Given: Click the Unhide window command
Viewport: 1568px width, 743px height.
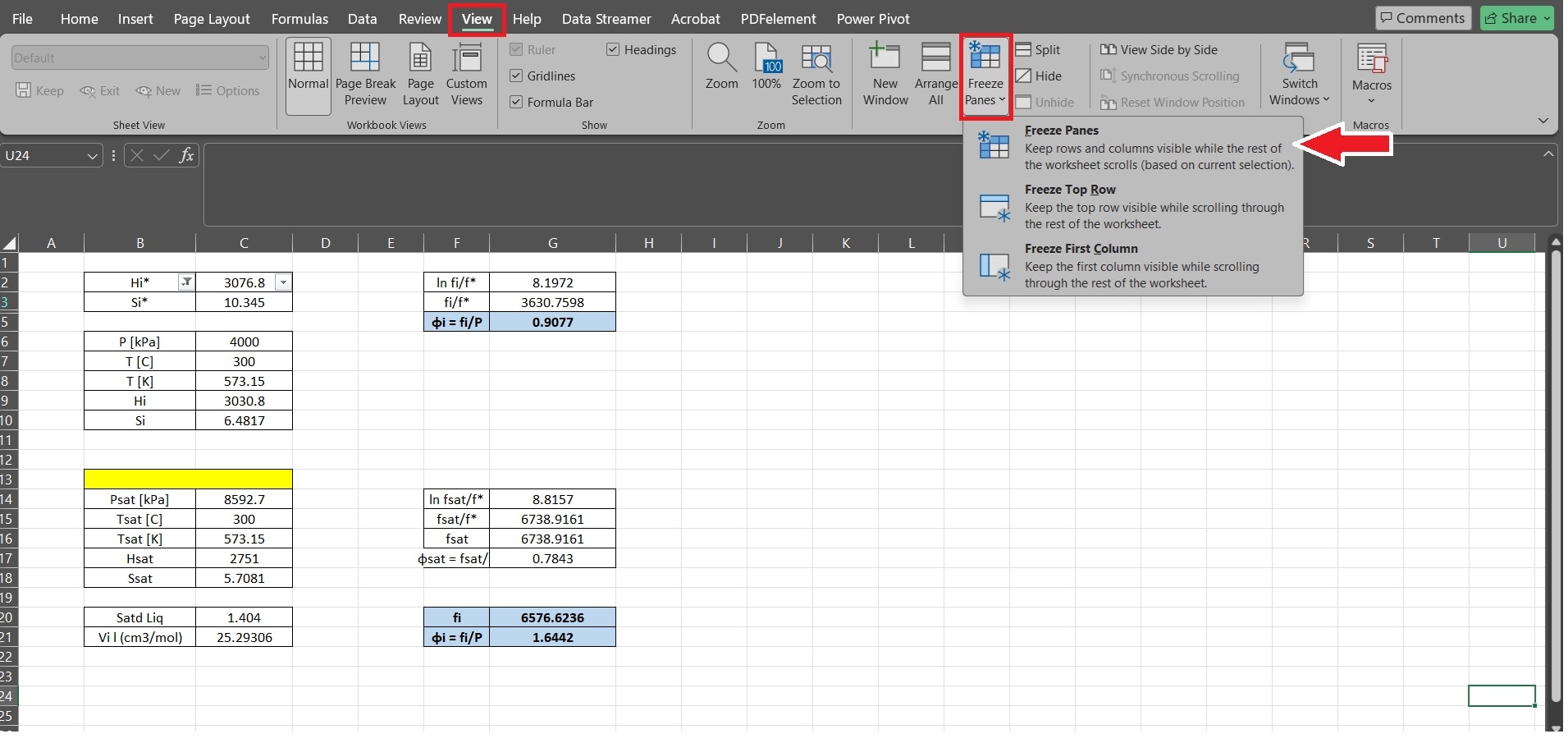Looking at the screenshot, I should (1045, 103).
